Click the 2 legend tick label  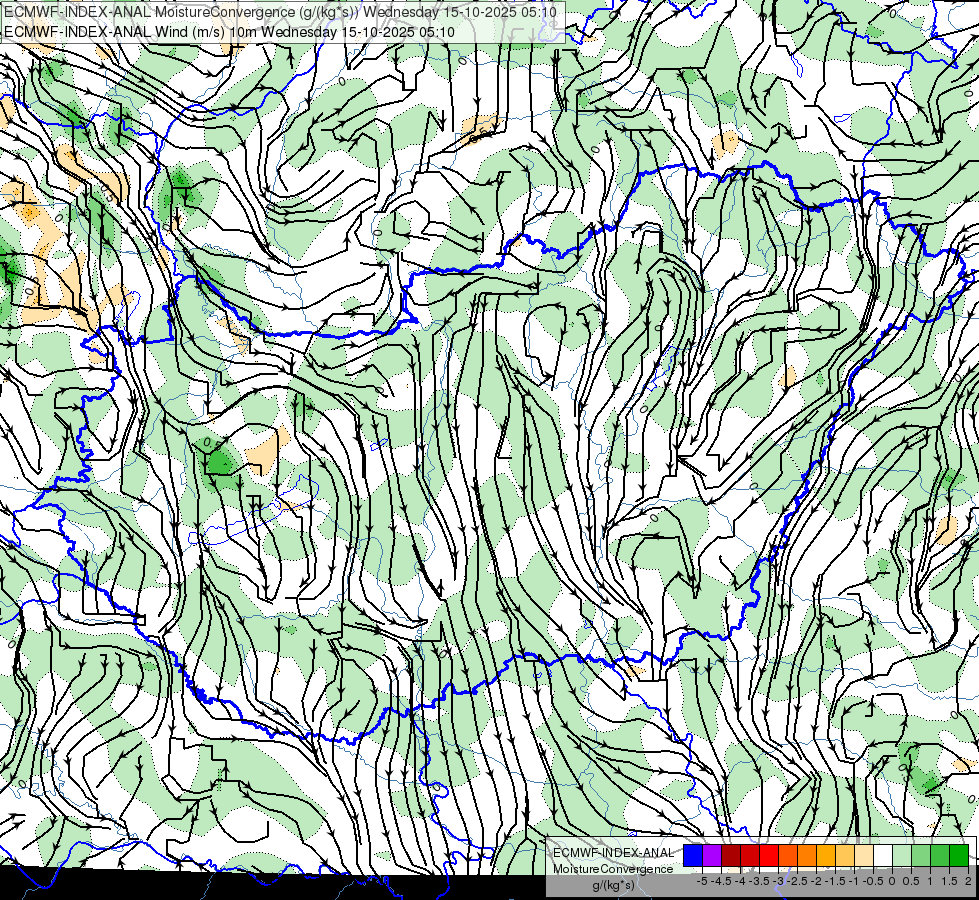coord(968,881)
